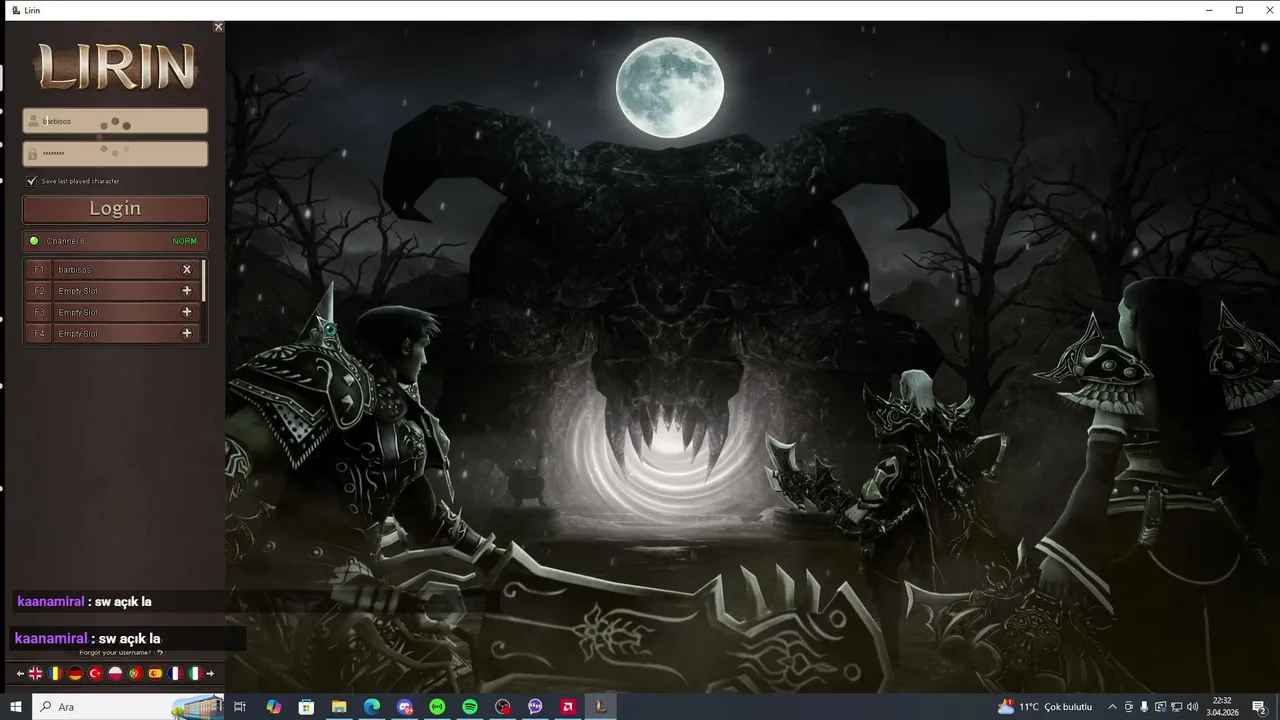Close the login panel with the X
Viewport: 1280px width, 720px height.
(218, 27)
